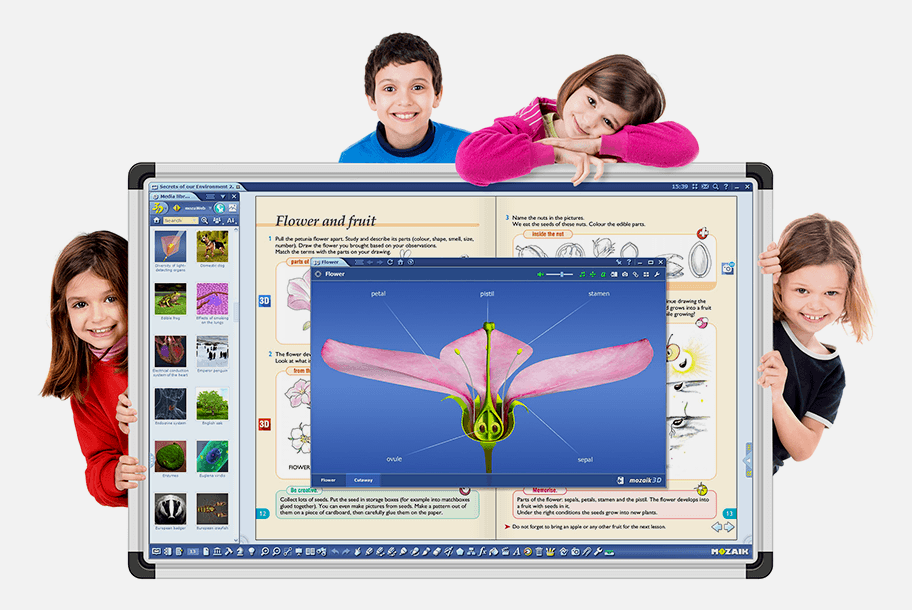Screen dimensions: 912x610
Task: Click the grid view icon in the Flower viewer
Action: click(x=646, y=274)
